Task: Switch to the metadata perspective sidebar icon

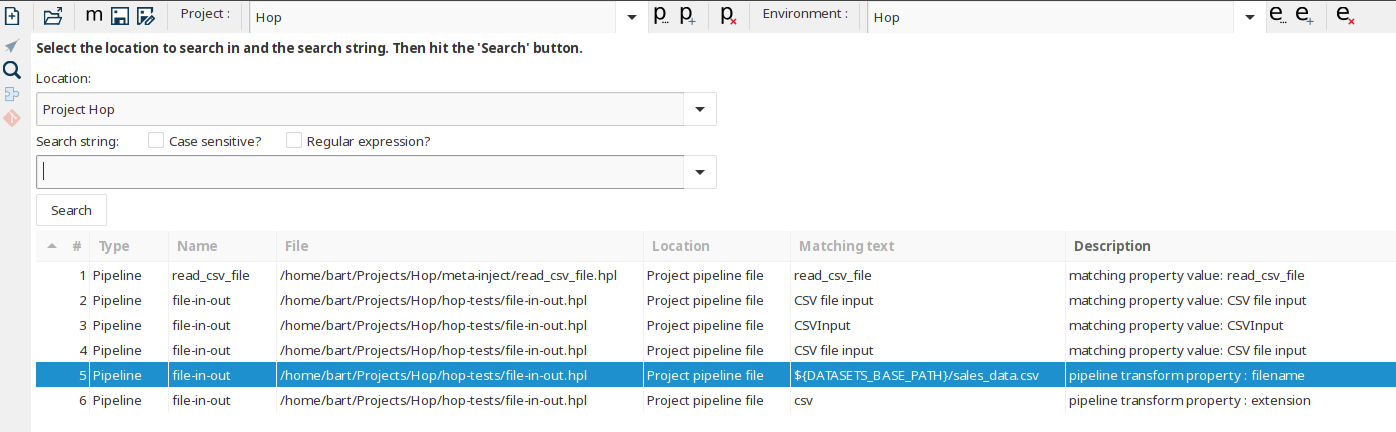Action: 12,94
